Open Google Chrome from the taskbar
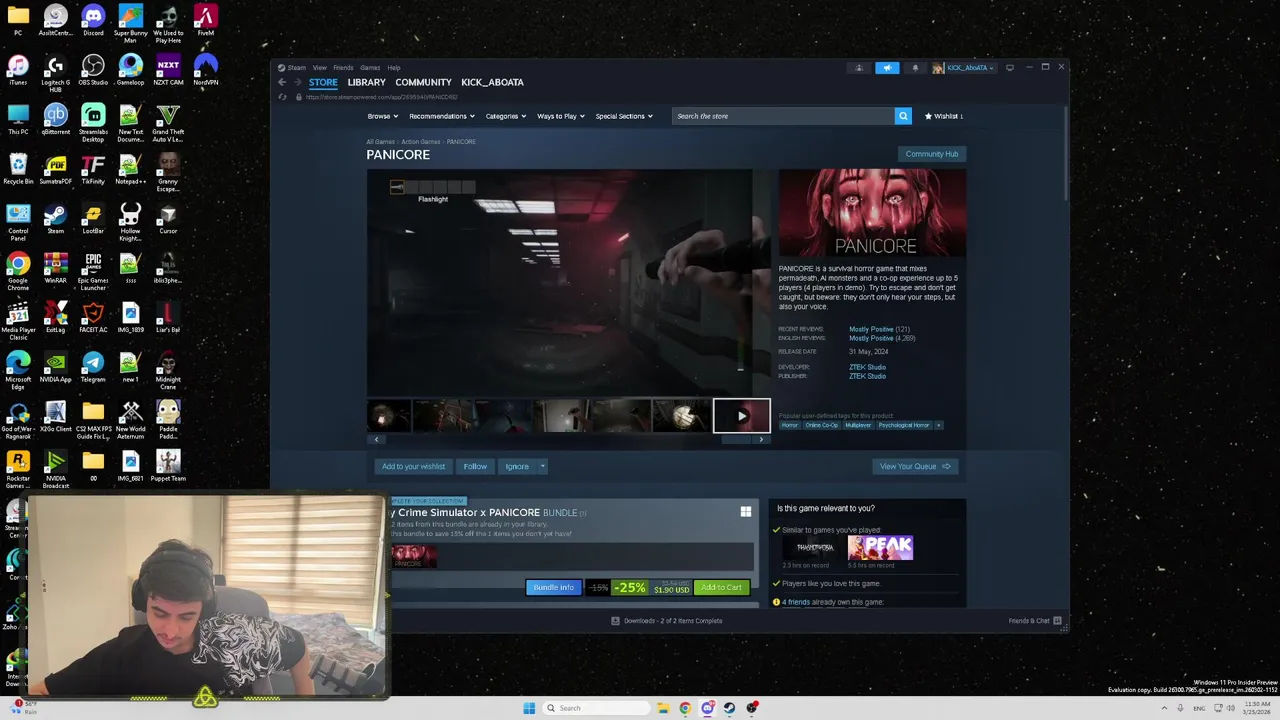1280x720 pixels. click(685, 708)
